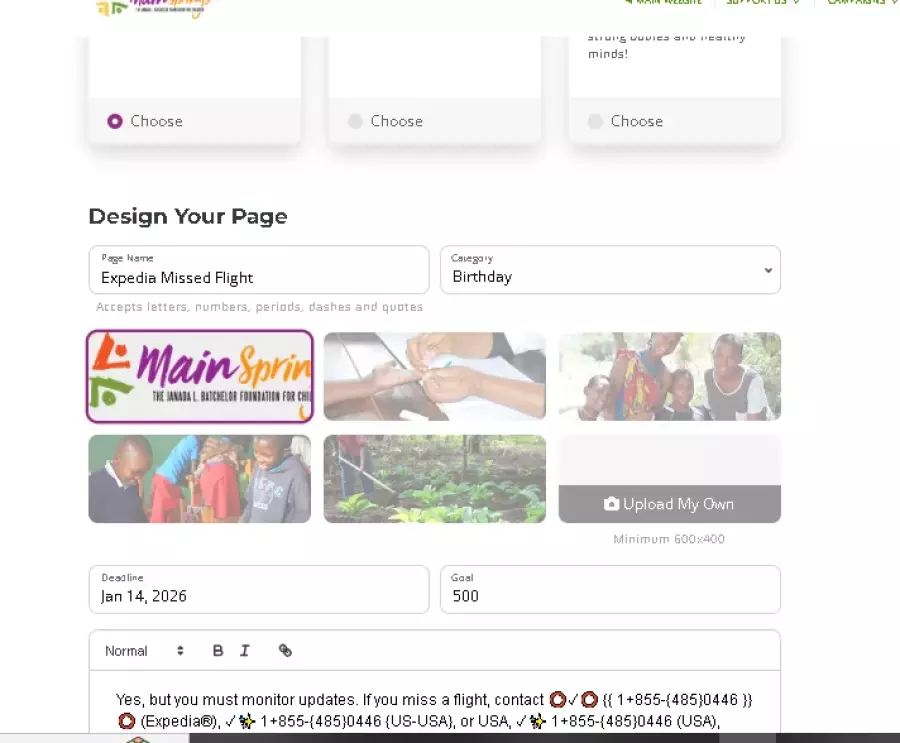Open the Main Website link in the header
Viewport: 900px width, 743px height.
[x=664, y=2]
